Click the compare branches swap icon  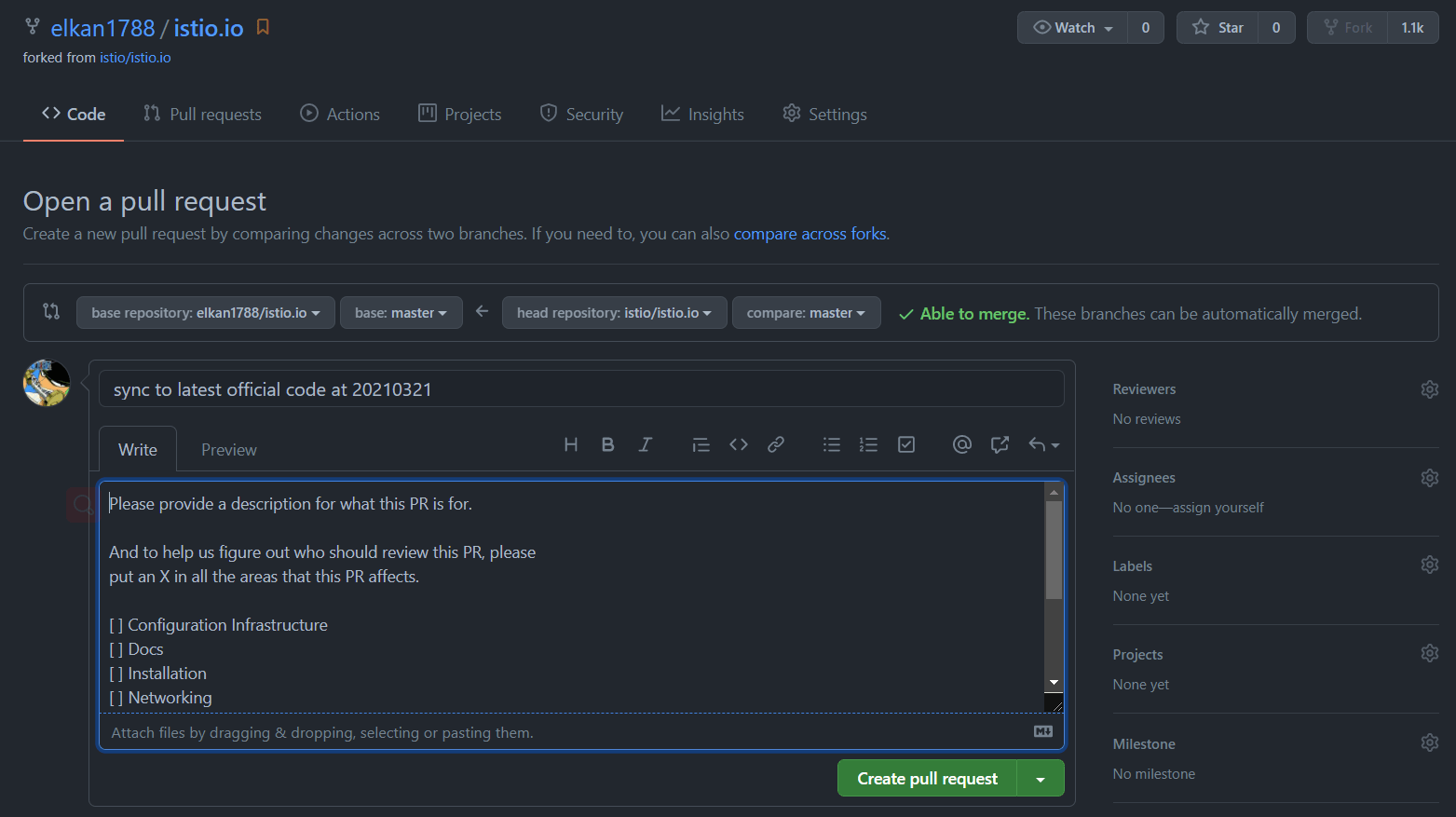[51, 311]
